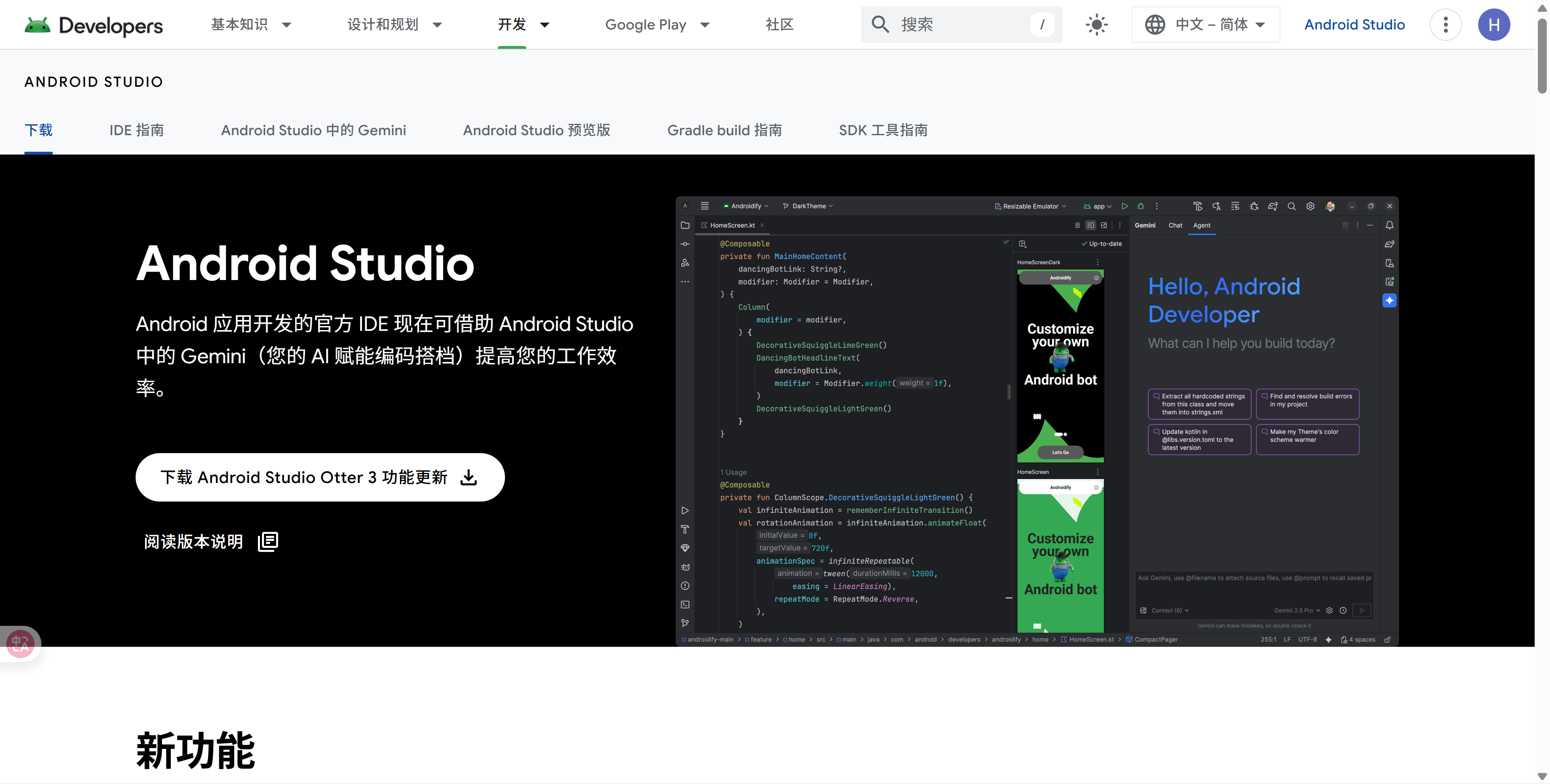Click 下载 Android Studio Otter 3 功能更新 button

coord(304,478)
